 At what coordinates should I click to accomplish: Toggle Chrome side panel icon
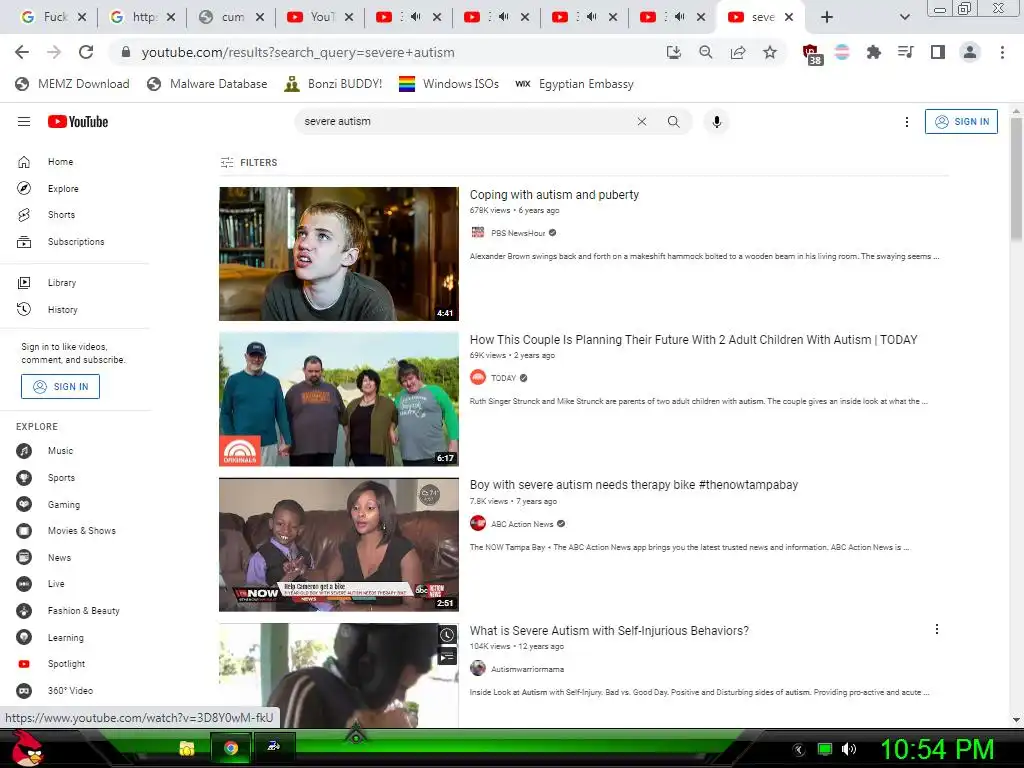(938, 52)
